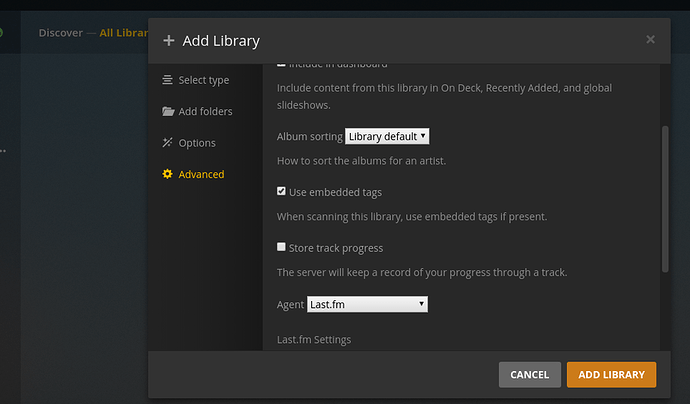Click the orange Add Library button
The height and width of the screenshot is (404, 690).
point(611,375)
